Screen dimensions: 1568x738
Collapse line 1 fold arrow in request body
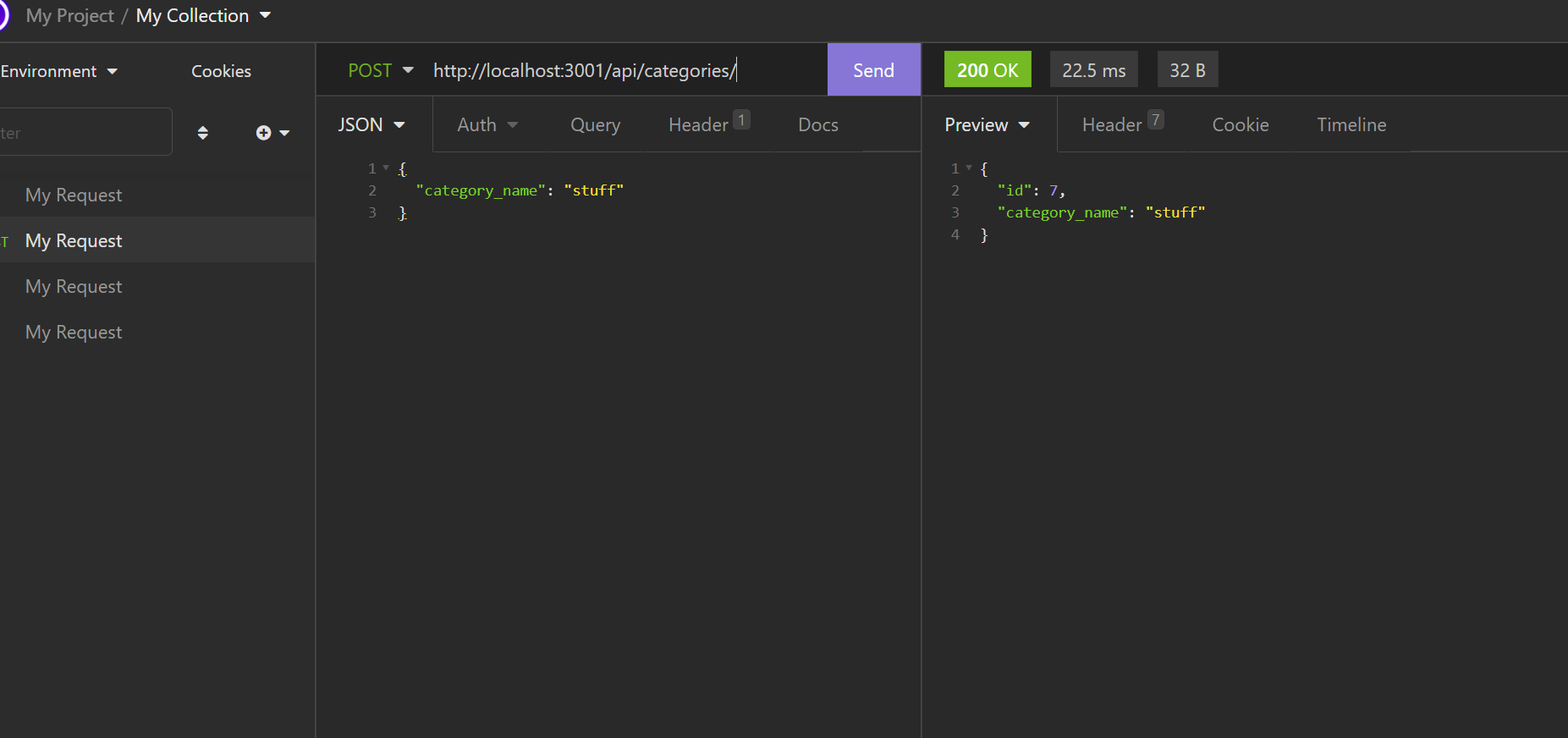(x=386, y=168)
